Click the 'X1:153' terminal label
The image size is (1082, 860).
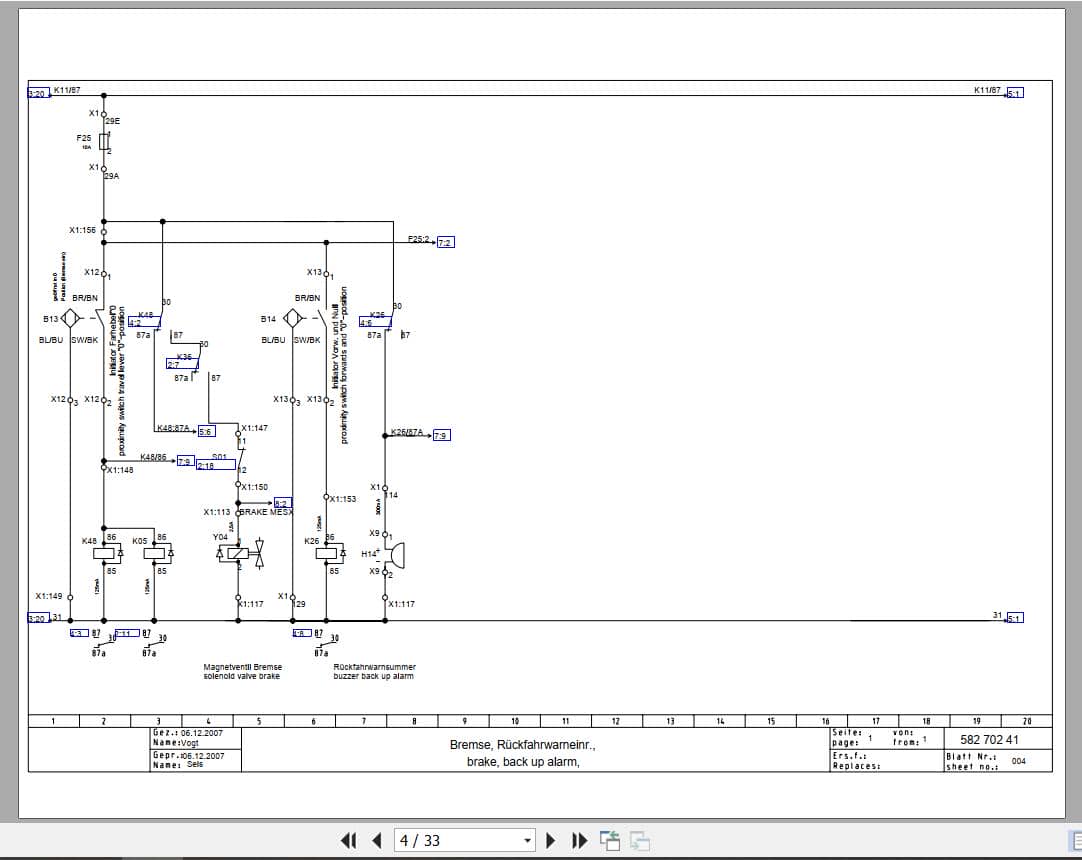(x=343, y=499)
